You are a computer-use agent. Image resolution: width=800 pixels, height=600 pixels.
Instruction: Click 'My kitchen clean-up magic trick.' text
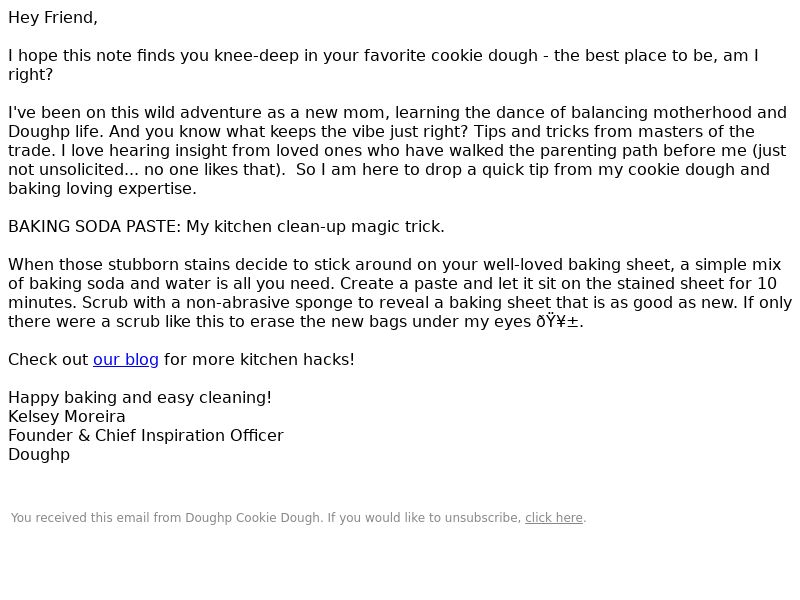(315, 227)
